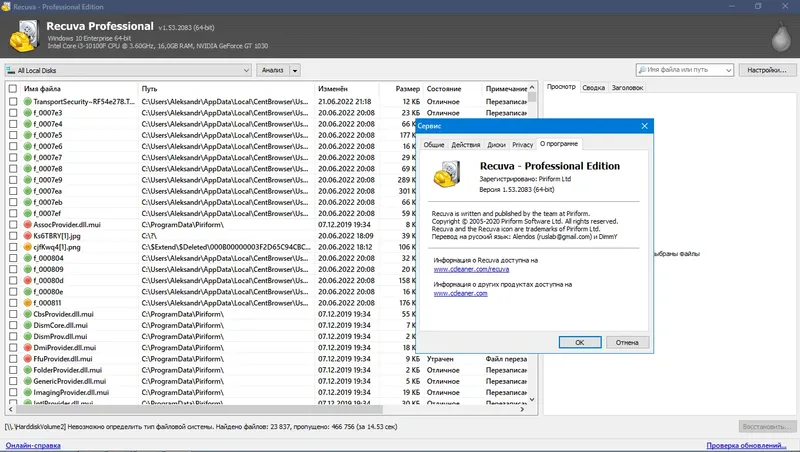This screenshot has height=452, width=800.
Task: Sort by the Размер column header
Action: [x=408, y=89]
